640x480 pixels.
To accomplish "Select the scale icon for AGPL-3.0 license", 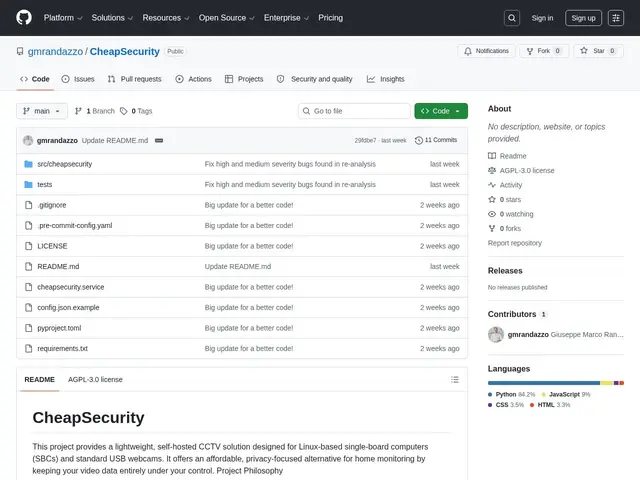I will coord(492,171).
